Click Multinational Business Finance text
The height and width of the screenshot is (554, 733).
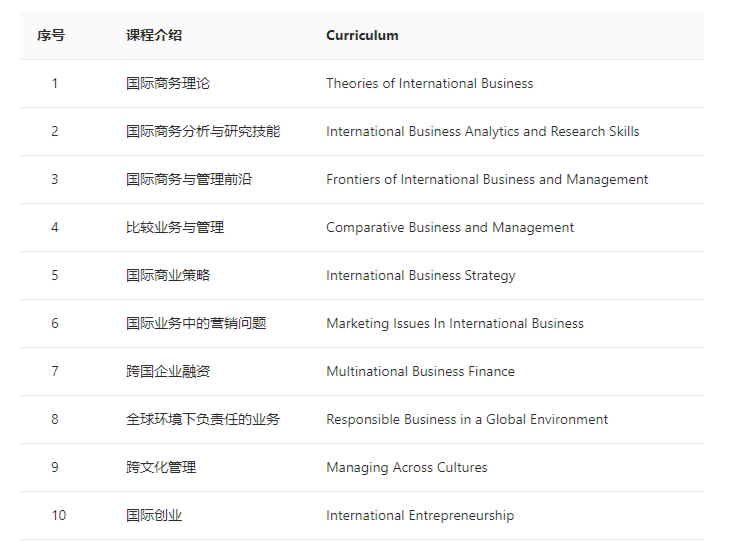pos(420,372)
